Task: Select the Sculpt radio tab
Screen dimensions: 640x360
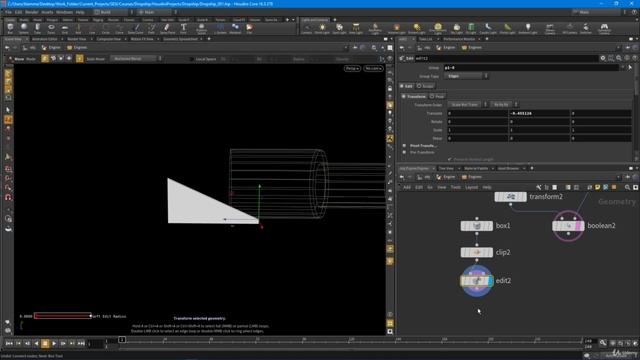Action: (x=425, y=86)
